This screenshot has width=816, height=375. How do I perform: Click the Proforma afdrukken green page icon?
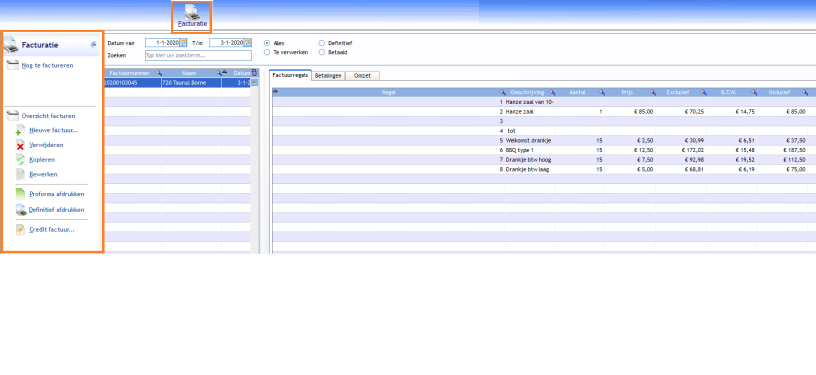[20, 195]
